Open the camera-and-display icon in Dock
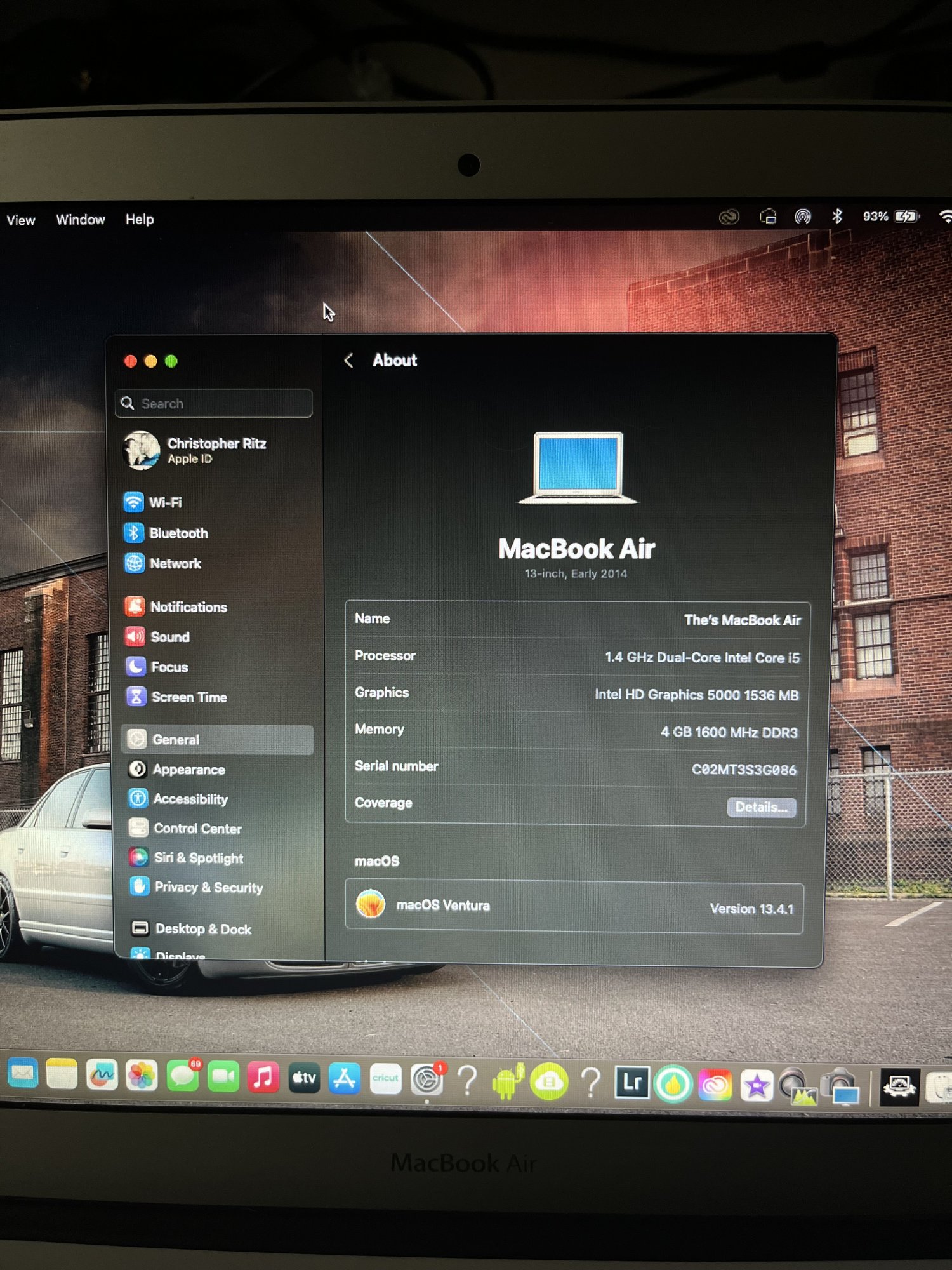Image resolution: width=952 pixels, height=1270 pixels. pyautogui.click(x=841, y=1087)
